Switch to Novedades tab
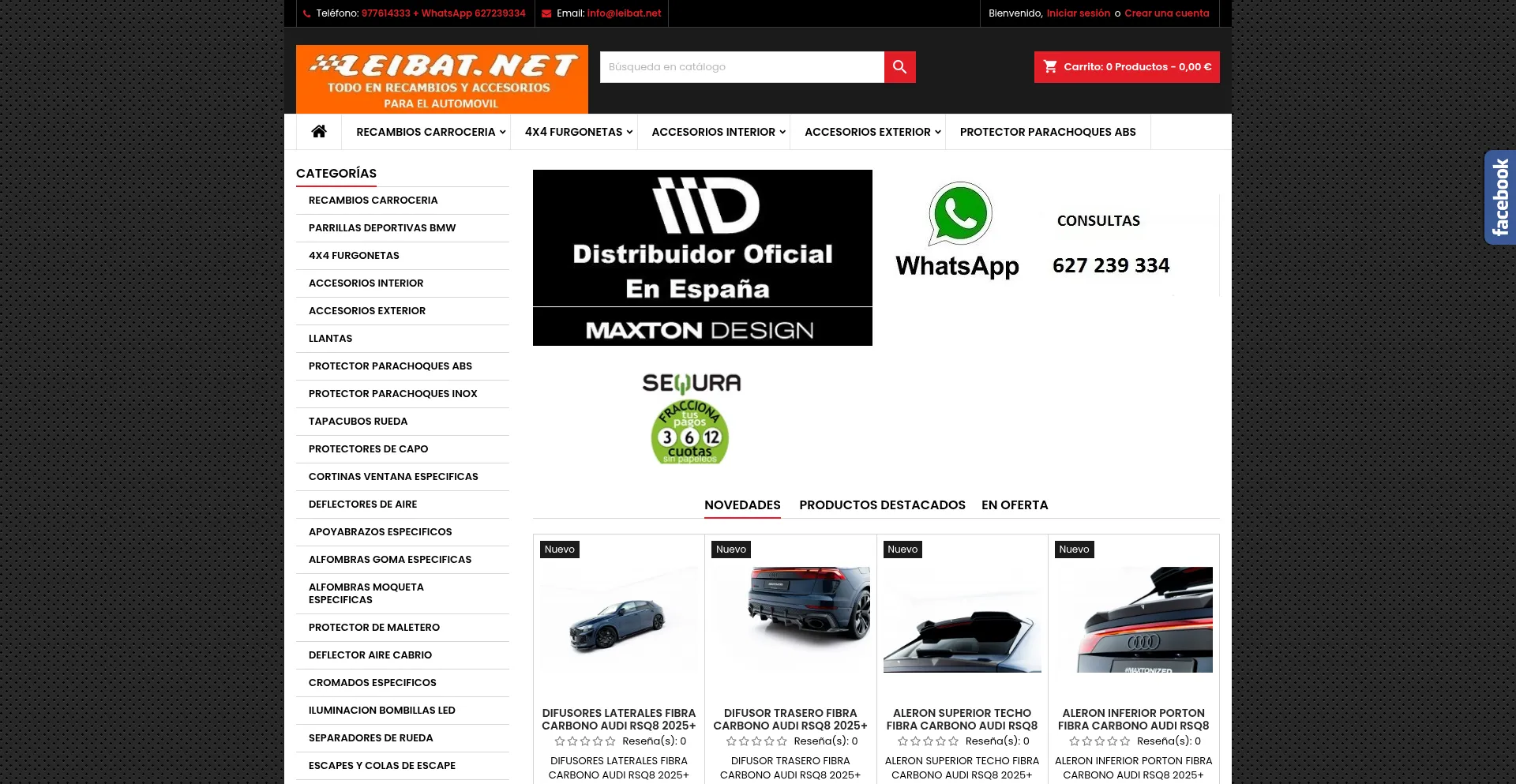The width and height of the screenshot is (1516, 784). (x=742, y=505)
